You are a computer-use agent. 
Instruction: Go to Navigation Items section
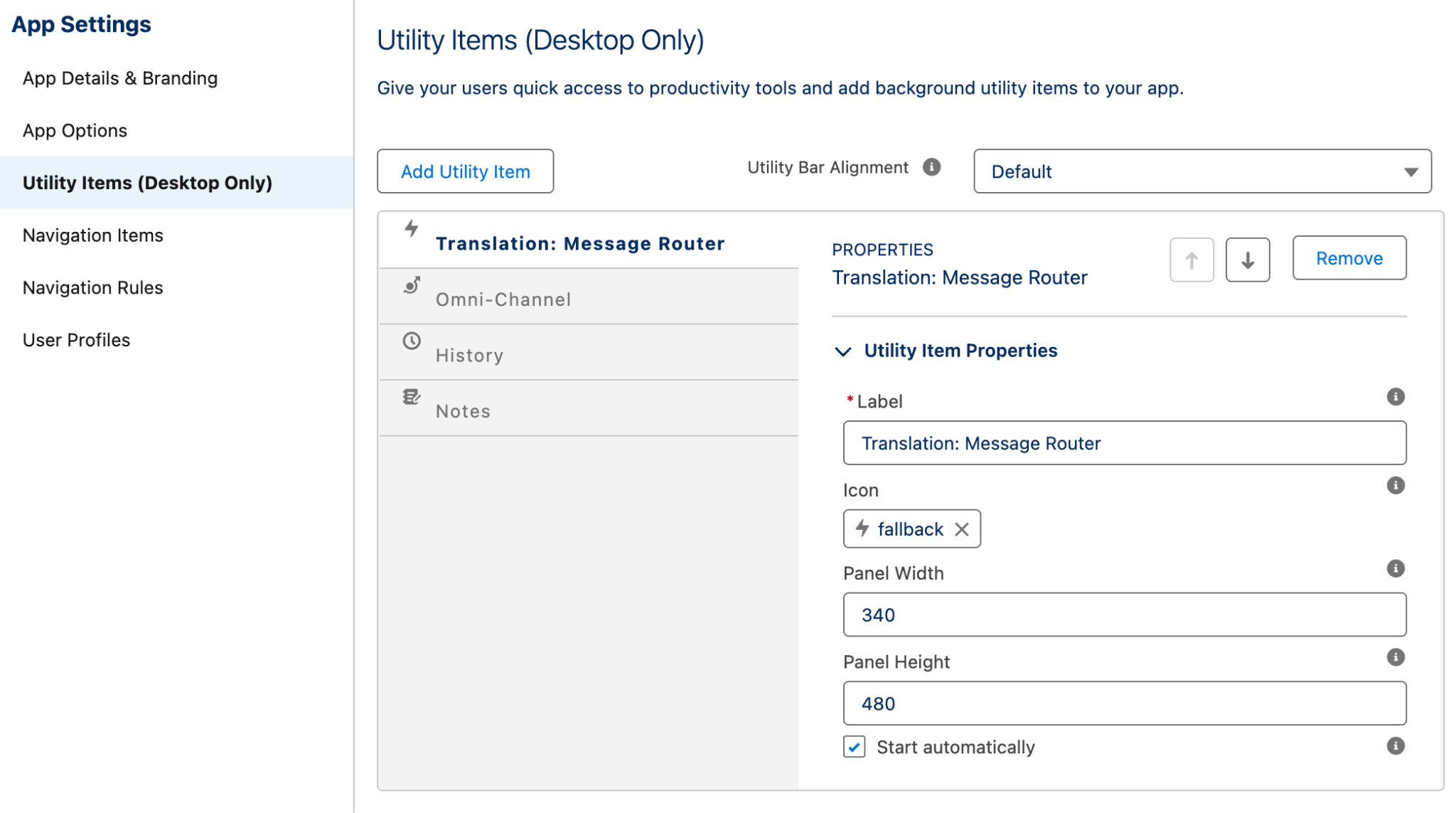93,235
